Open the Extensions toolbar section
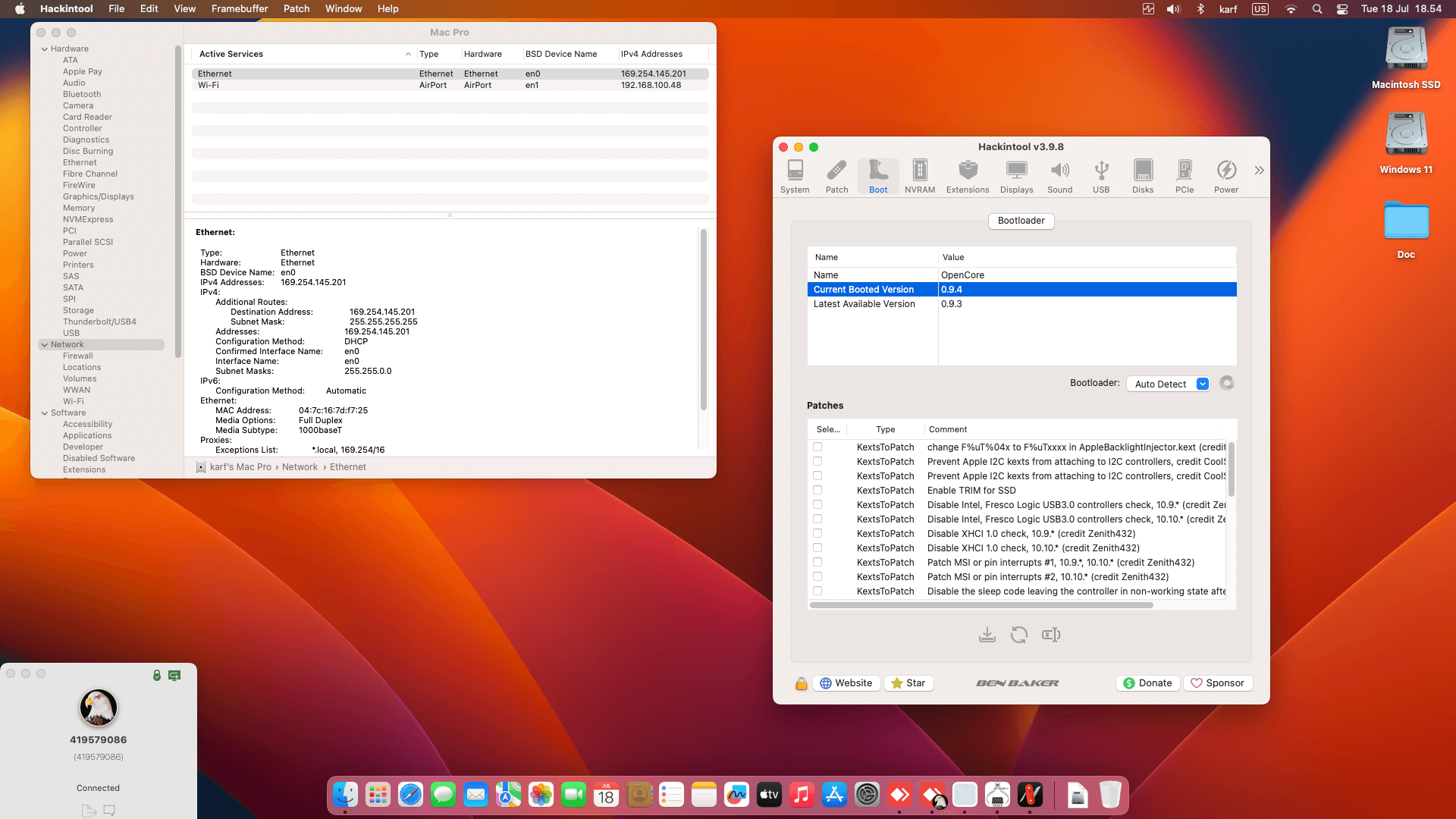This screenshot has height=819, width=1456. coord(967,176)
